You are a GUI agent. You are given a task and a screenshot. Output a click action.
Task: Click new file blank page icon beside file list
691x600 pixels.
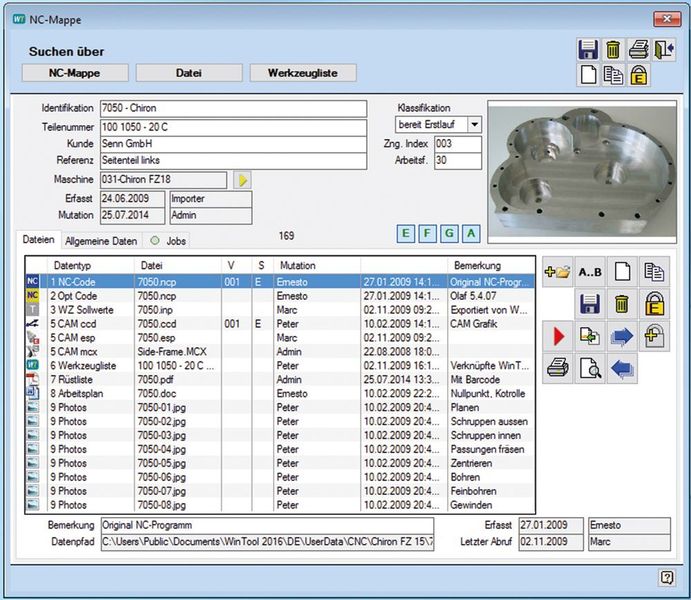622,272
